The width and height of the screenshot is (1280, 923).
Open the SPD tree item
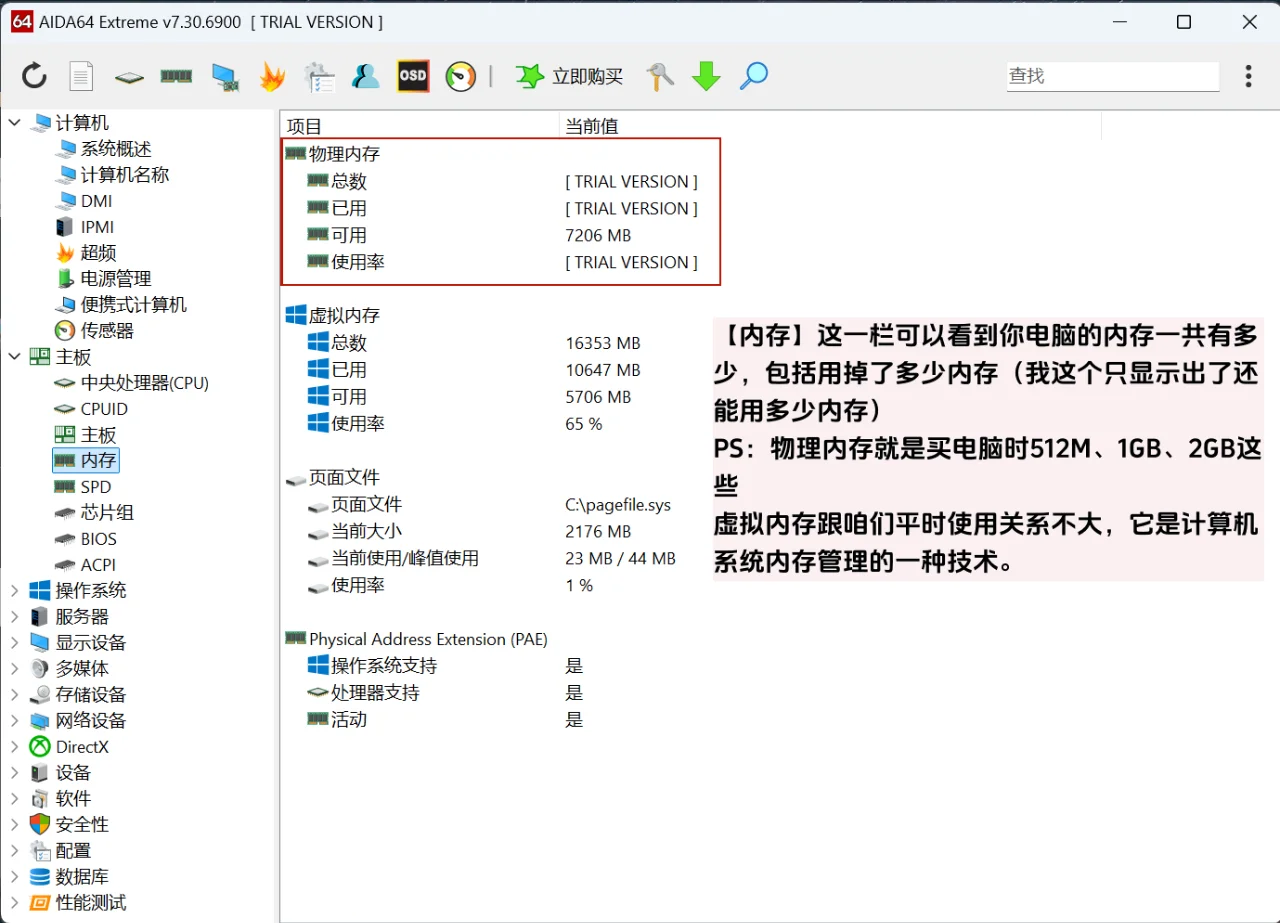coord(96,487)
